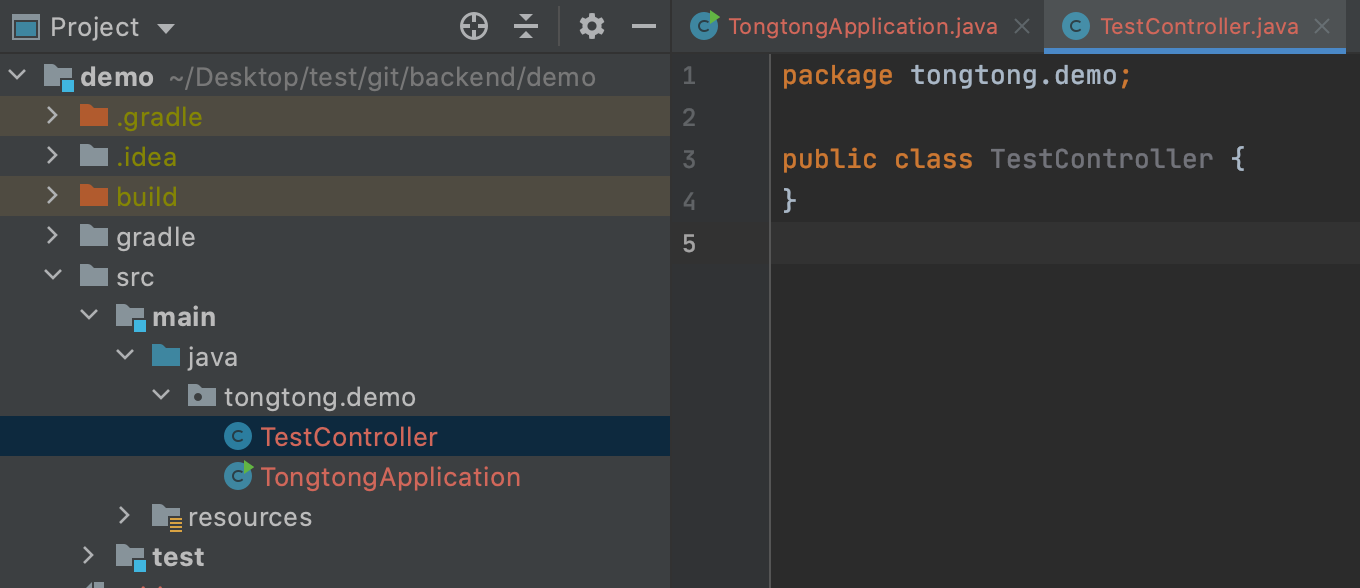Expand the .idea folder
The width and height of the screenshot is (1360, 588).
coord(53,156)
